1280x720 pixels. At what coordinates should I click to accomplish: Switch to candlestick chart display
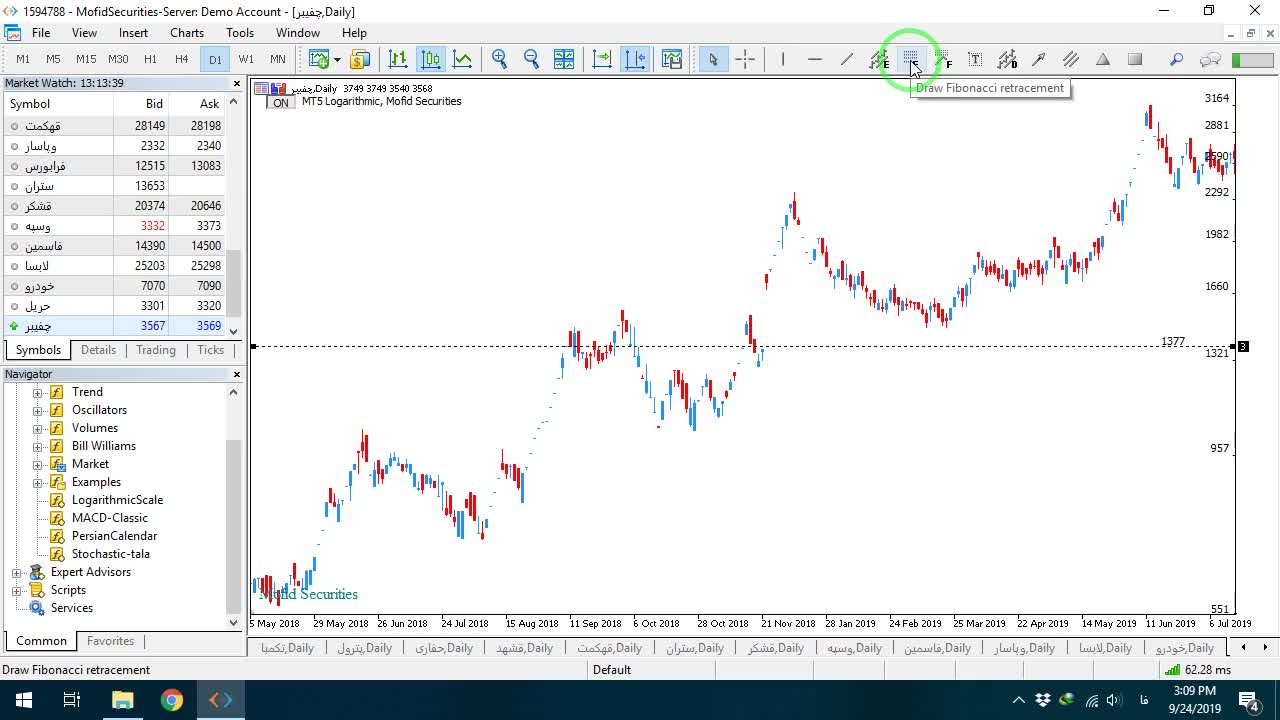coord(431,59)
